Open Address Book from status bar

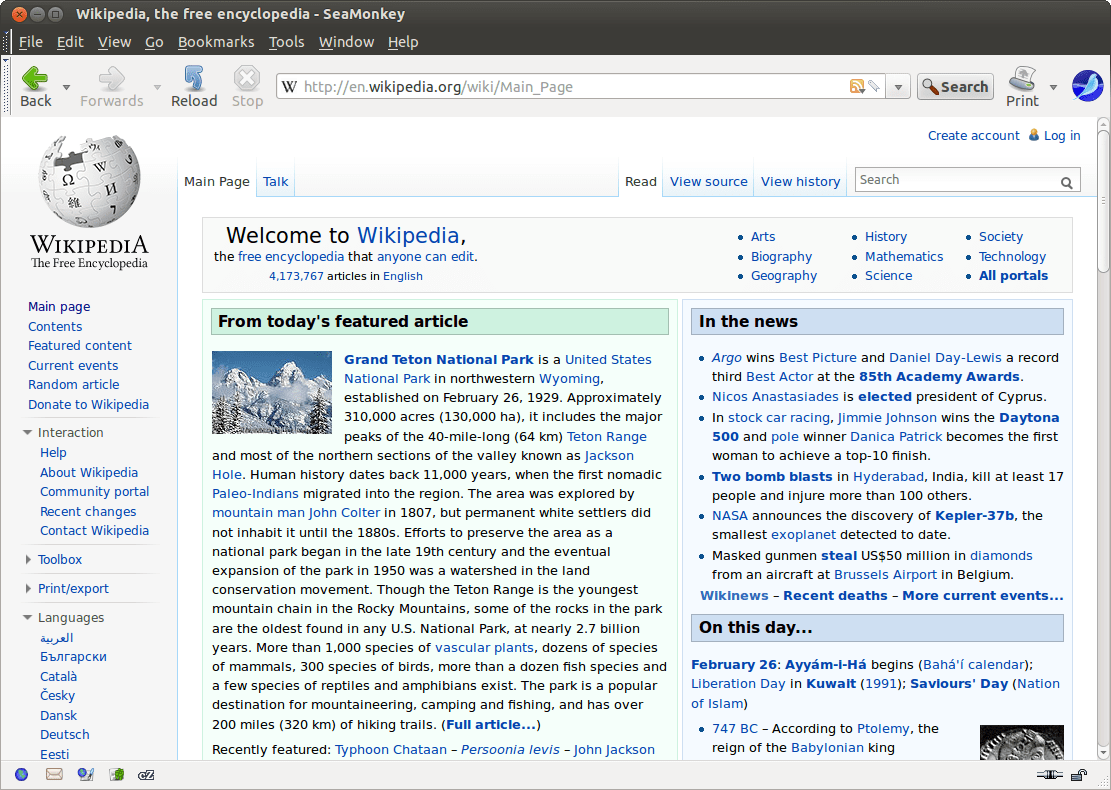coord(116,774)
